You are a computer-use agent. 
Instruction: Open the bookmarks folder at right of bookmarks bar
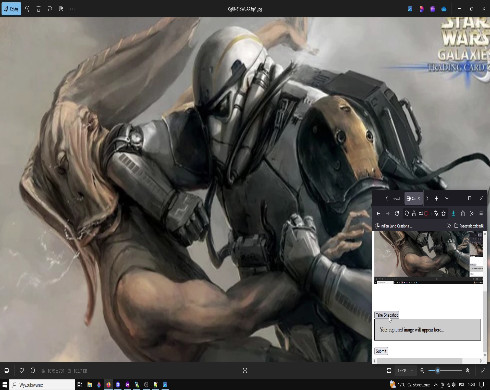pos(469,226)
